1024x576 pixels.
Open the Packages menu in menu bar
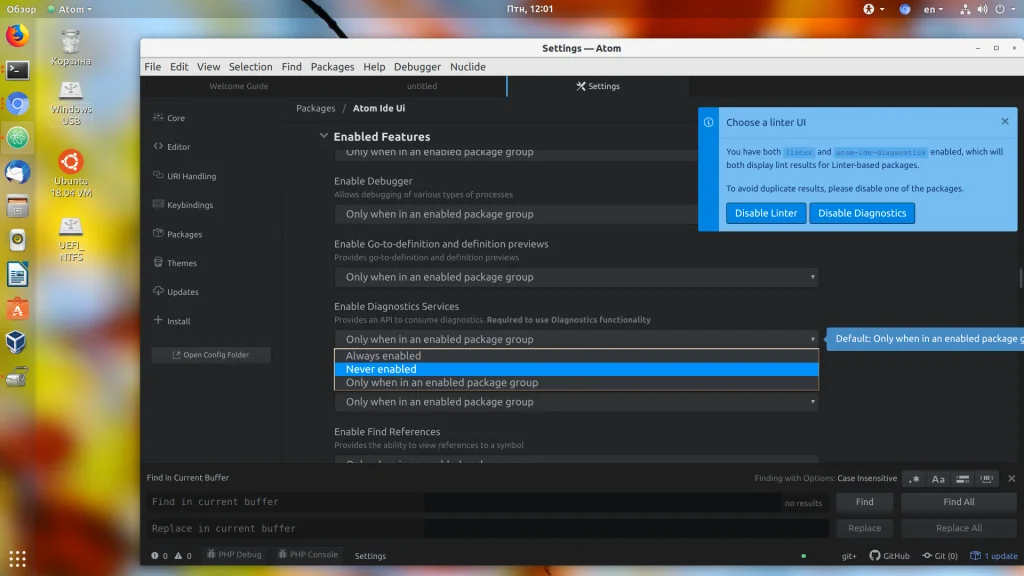332,67
